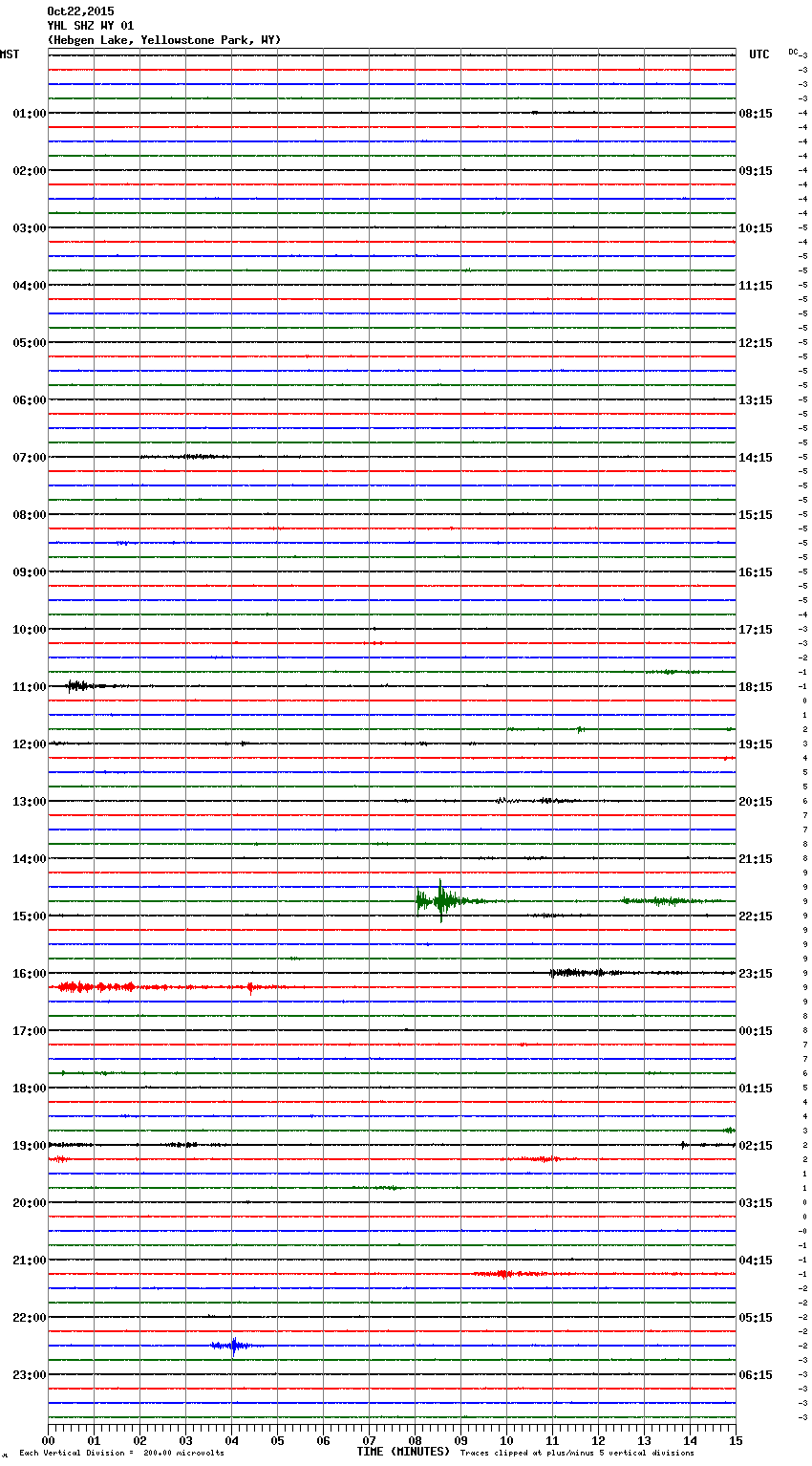Image resolution: width=812 pixels, height=1466 pixels.
Task: Select the 01:00 MST hour label
Action: click(30, 114)
